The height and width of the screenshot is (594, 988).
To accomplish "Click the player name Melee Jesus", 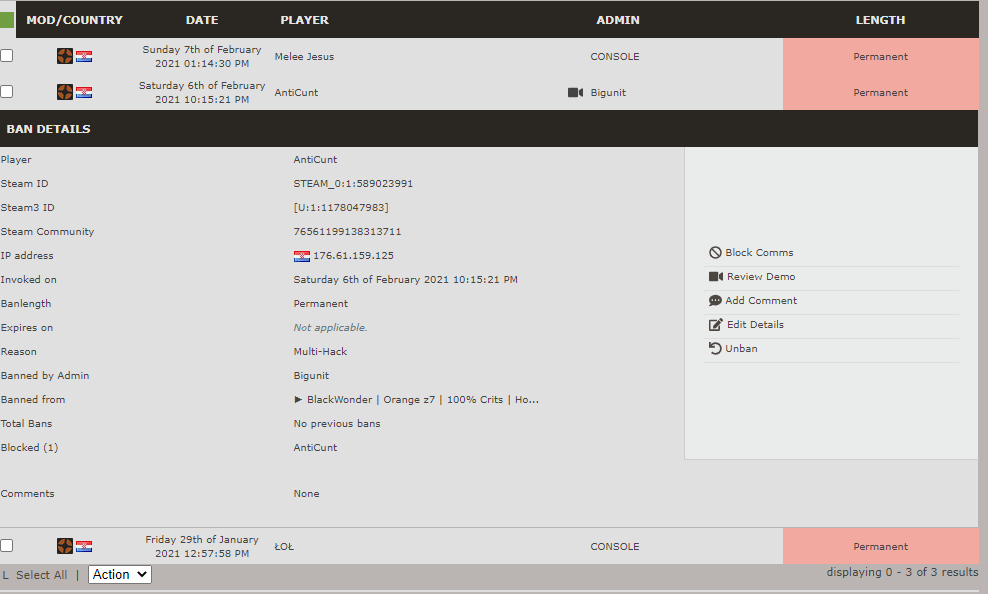I will [x=304, y=57].
